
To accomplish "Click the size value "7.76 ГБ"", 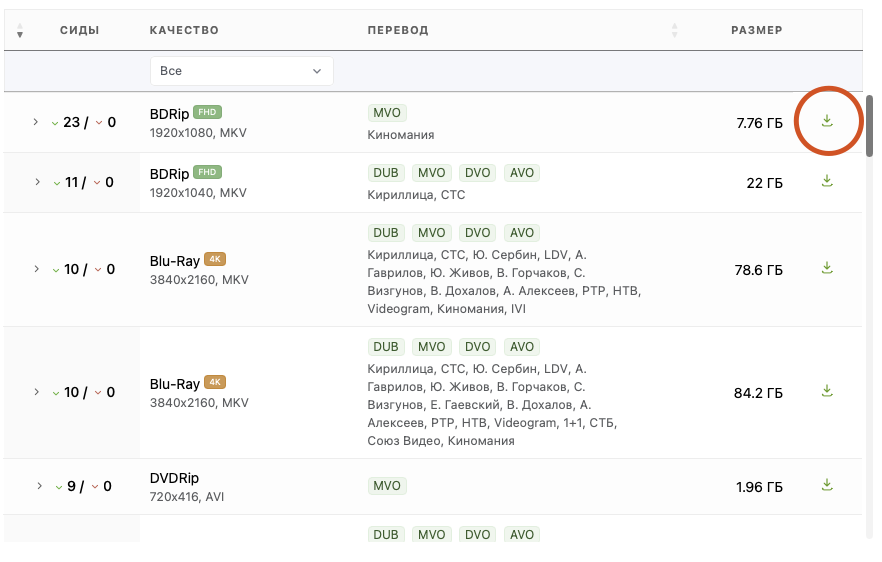I will coord(759,123).
